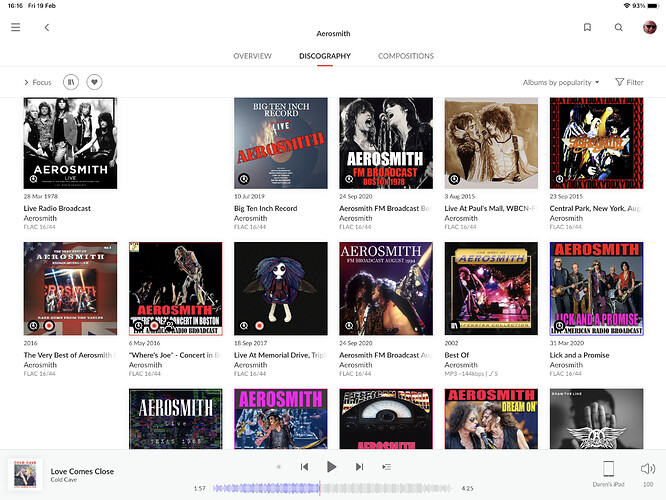The image size is (666, 500).
Task: Open American Radio album cover
Action: point(386,419)
